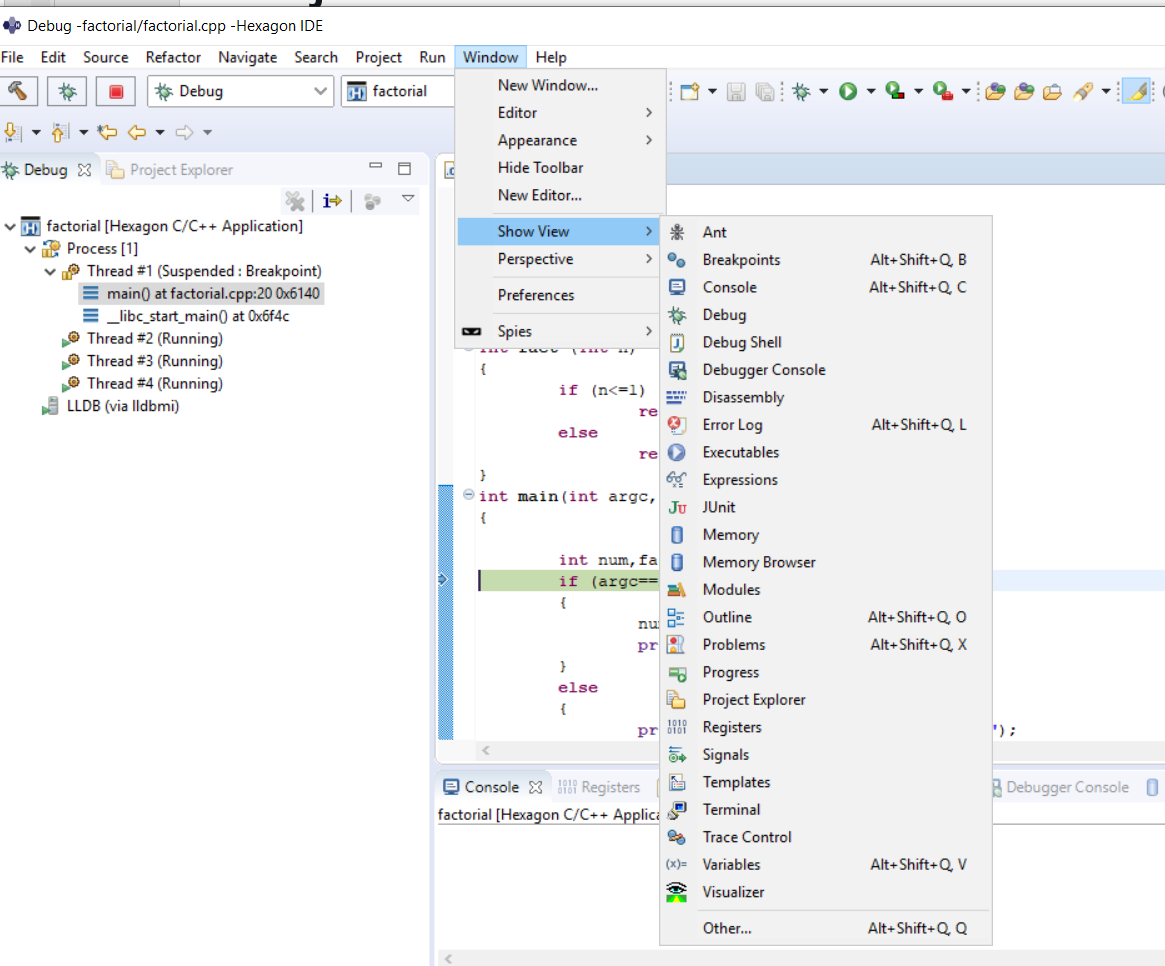
Task: Show the Disassembly view
Action: (825, 398)
